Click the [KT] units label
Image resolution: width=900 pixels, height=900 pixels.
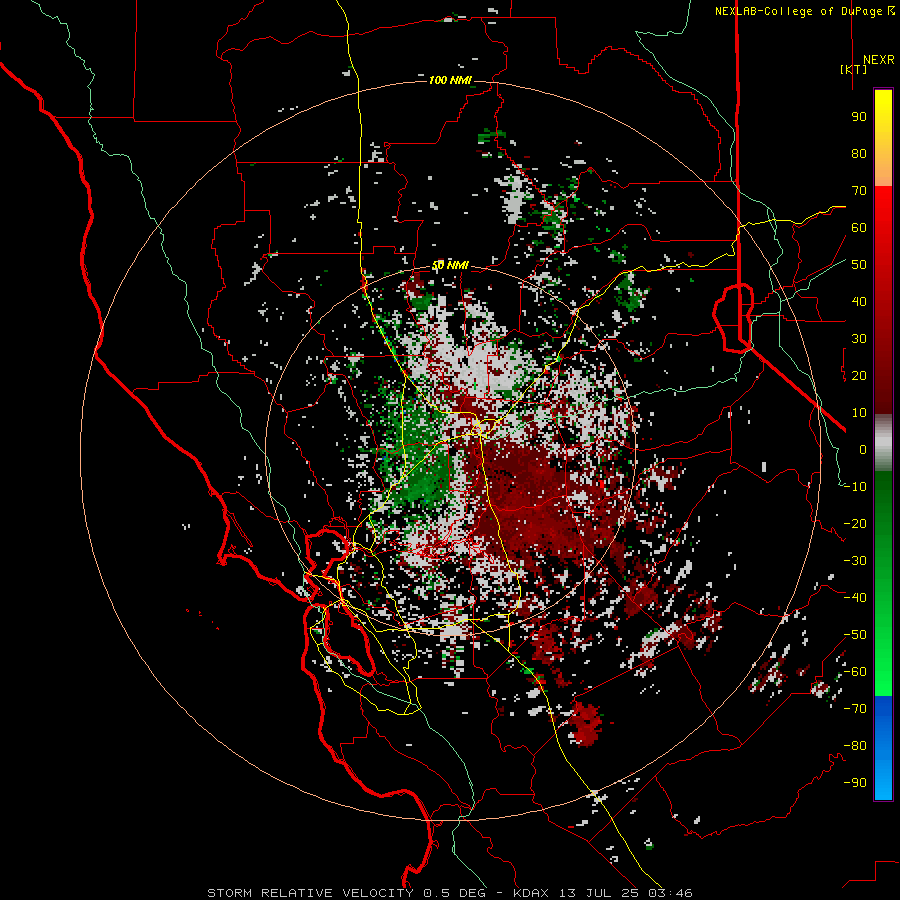tap(854, 69)
